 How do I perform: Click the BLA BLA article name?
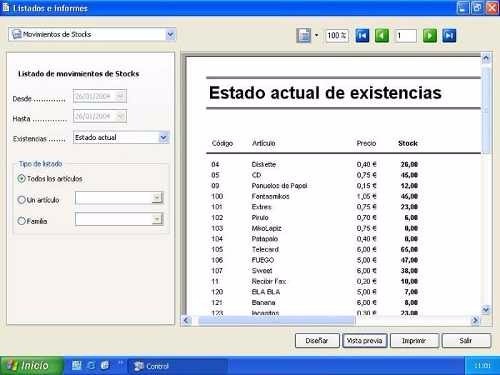[x=266, y=292]
